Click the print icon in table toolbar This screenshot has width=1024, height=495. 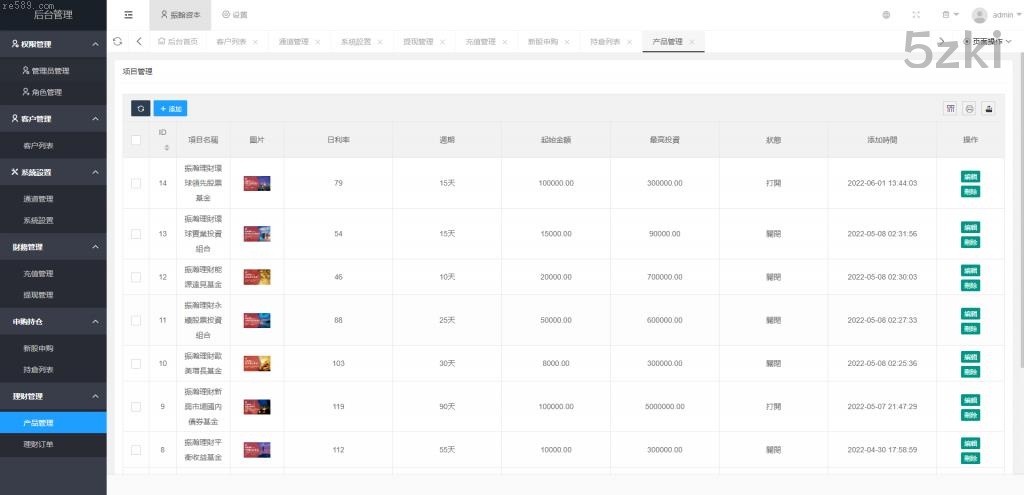click(x=969, y=108)
